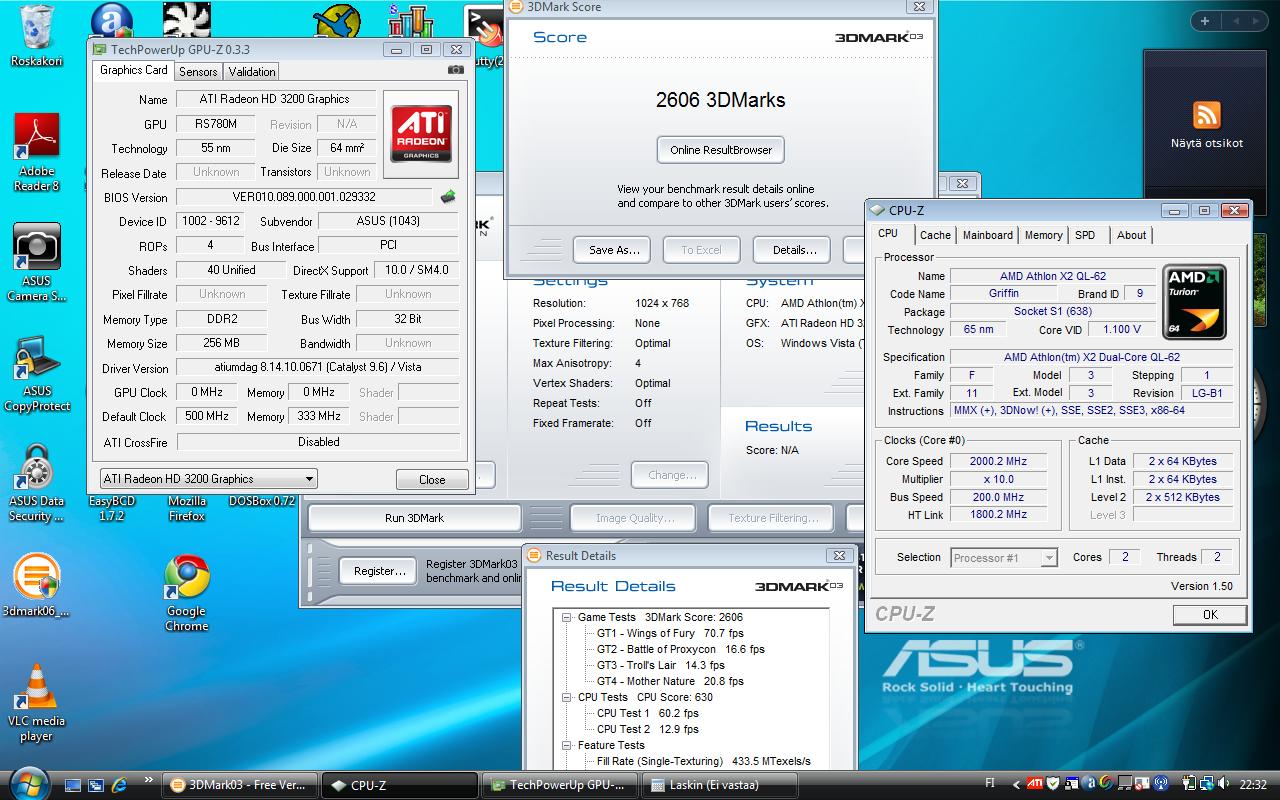This screenshot has height=800, width=1280.
Task: Click Online ResultBrowser button
Action: point(721,150)
